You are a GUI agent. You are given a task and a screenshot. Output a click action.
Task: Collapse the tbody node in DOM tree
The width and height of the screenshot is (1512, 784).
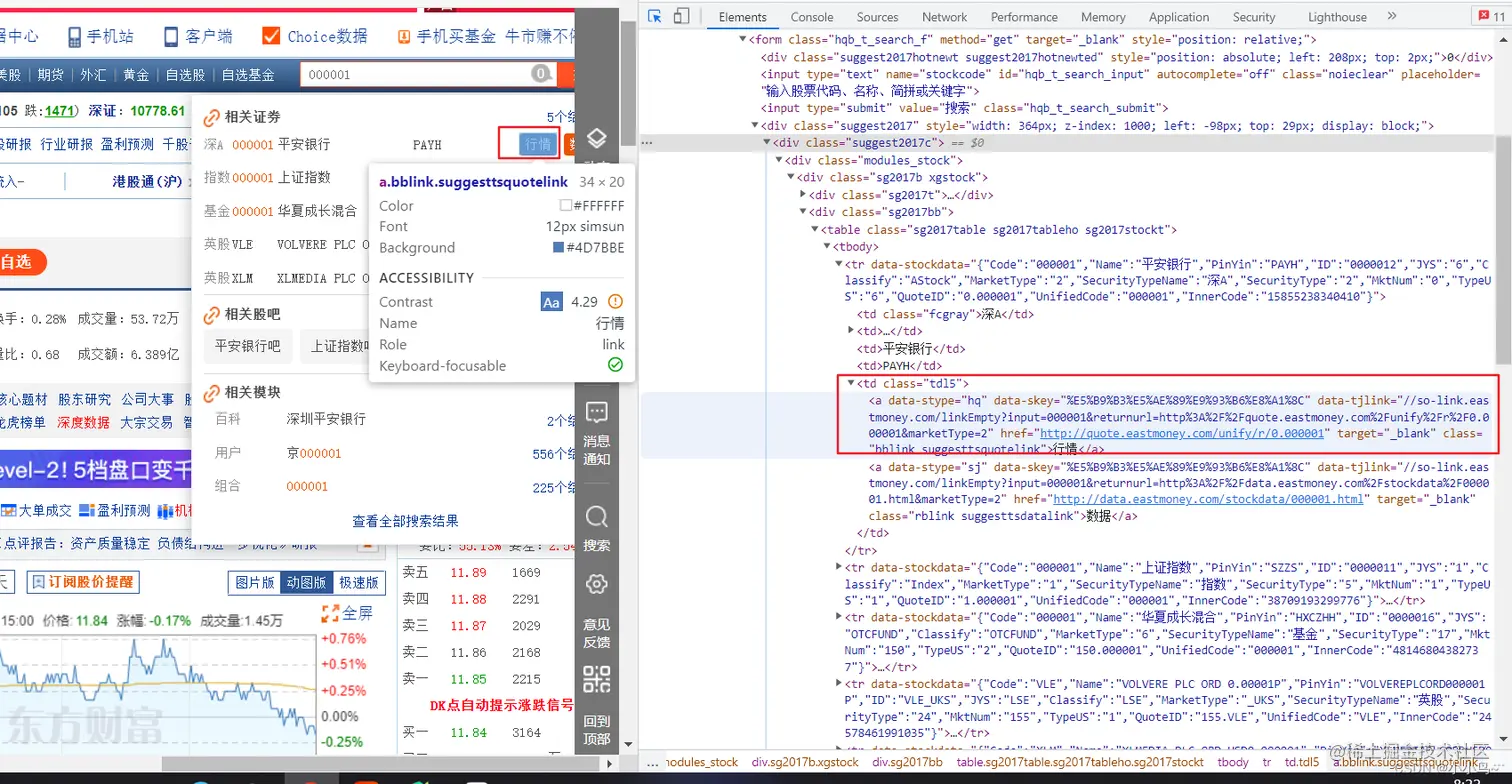click(x=827, y=246)
